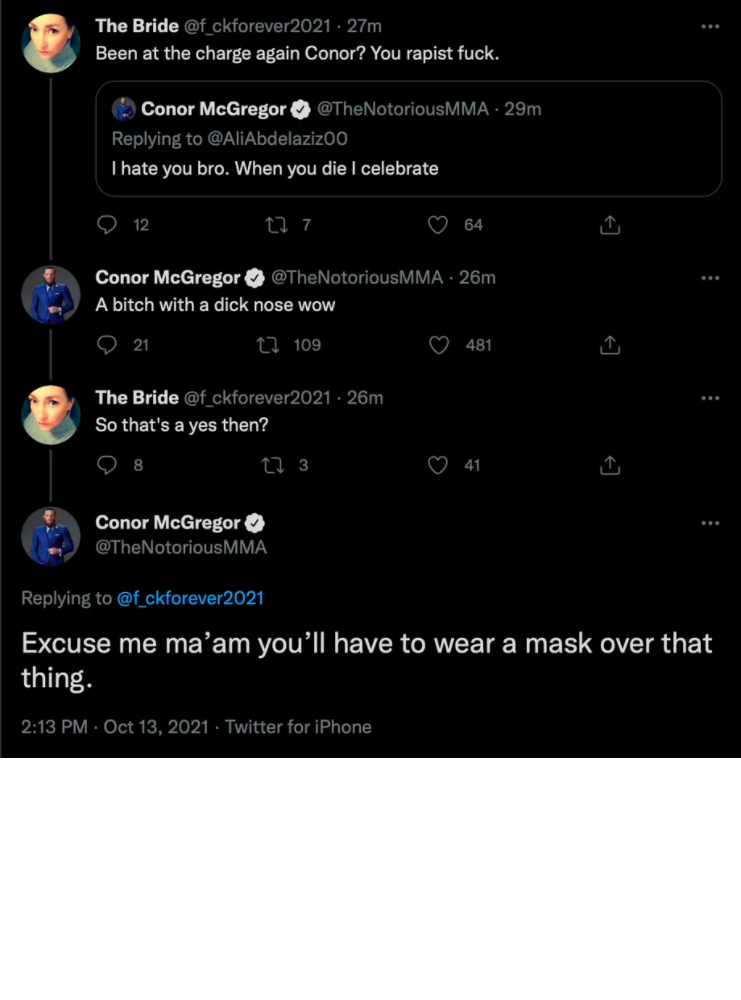Open more options on 26m Conor tweet

coord(710,278)
